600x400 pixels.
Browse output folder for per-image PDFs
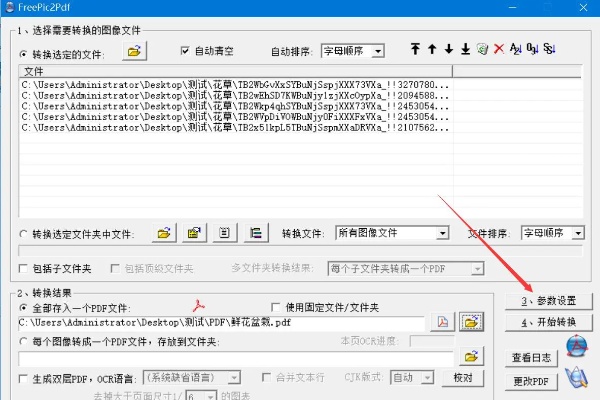pos(471,357)
